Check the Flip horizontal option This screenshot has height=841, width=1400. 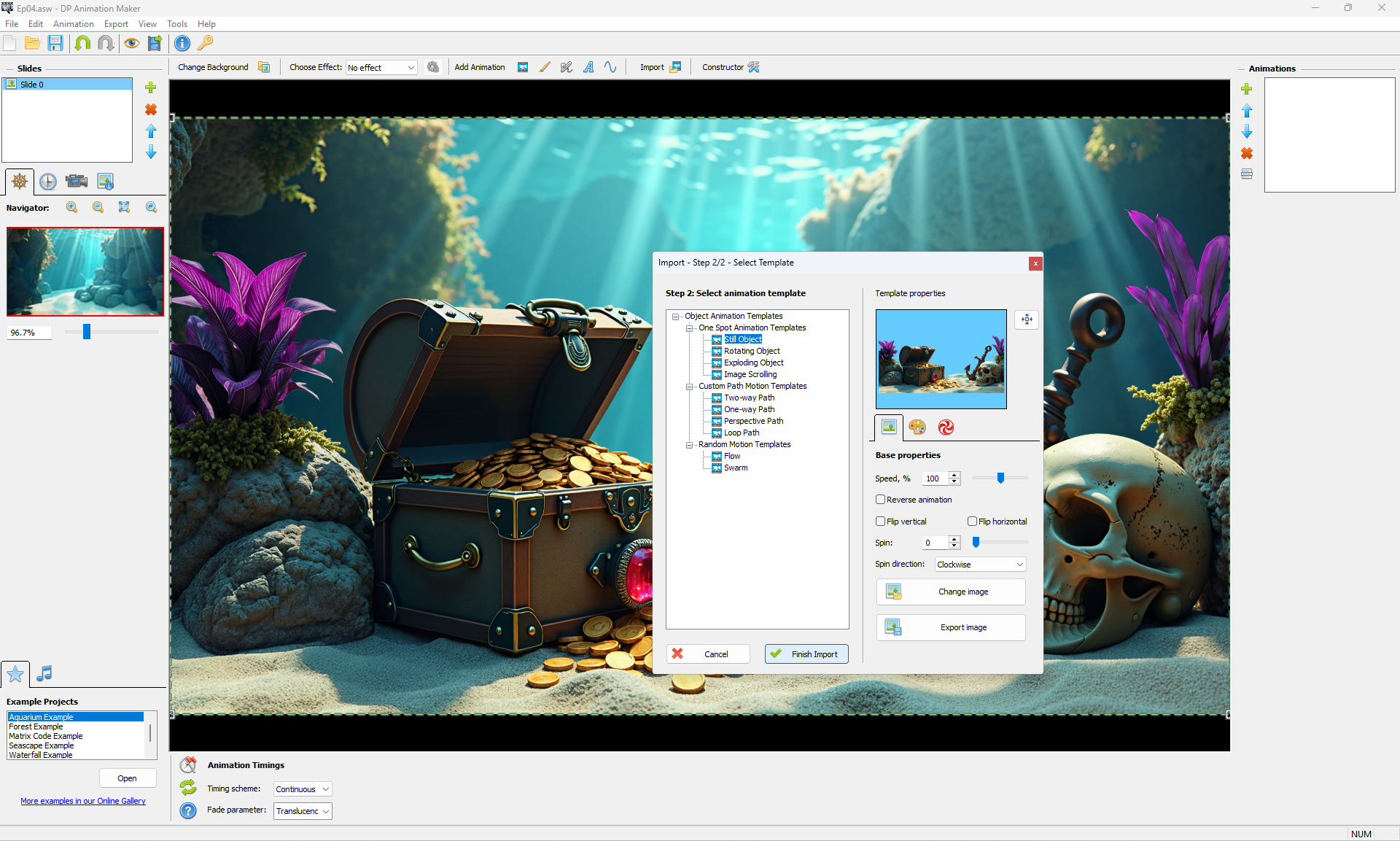973,522
